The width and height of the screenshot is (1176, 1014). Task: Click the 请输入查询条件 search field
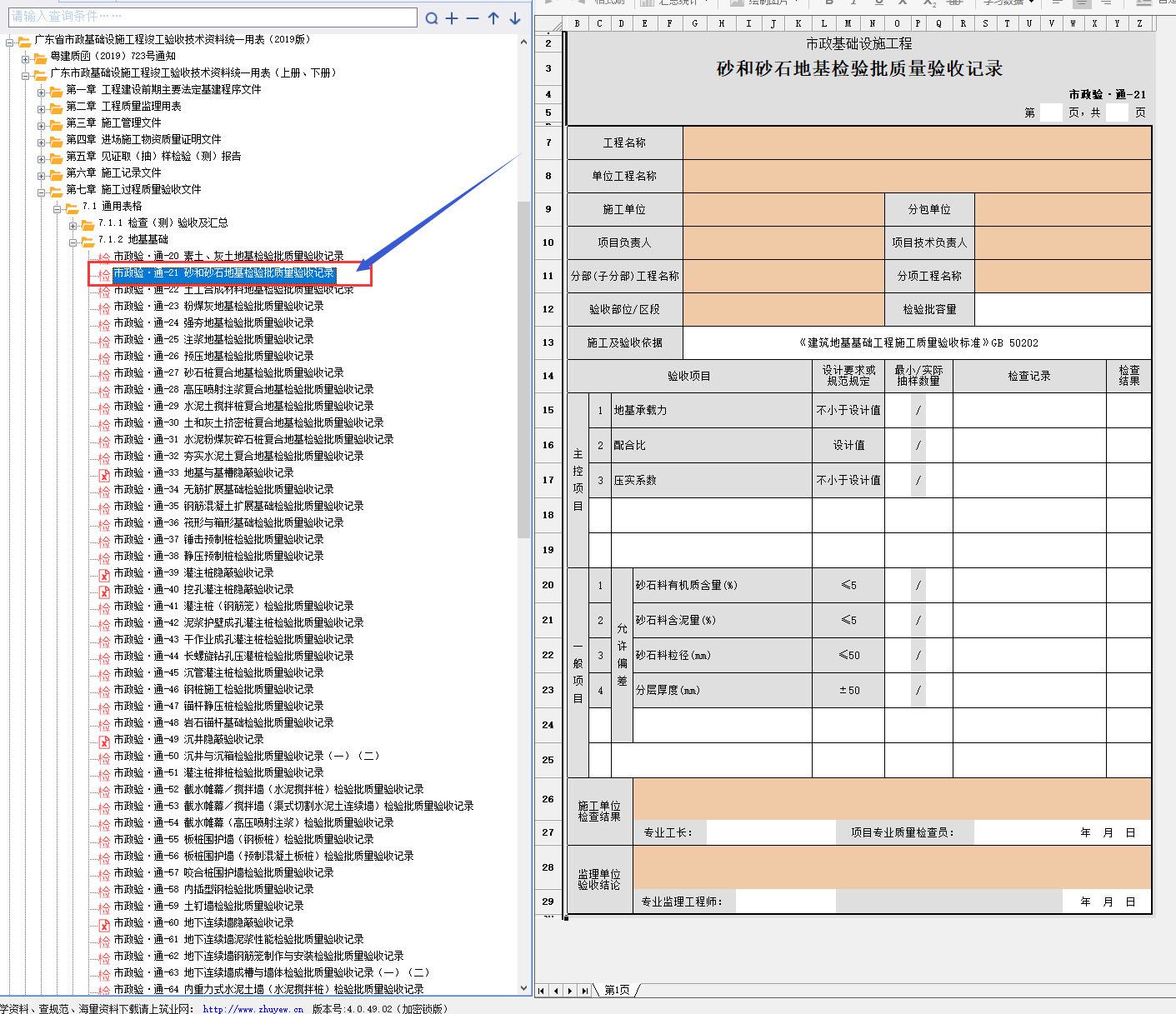(213, 17)
